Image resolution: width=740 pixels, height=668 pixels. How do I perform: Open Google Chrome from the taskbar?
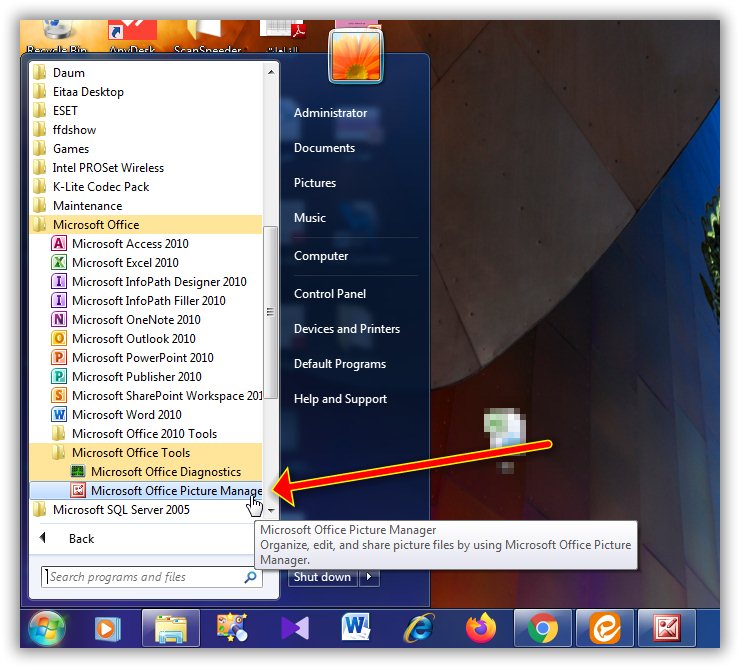pos(543,628)
